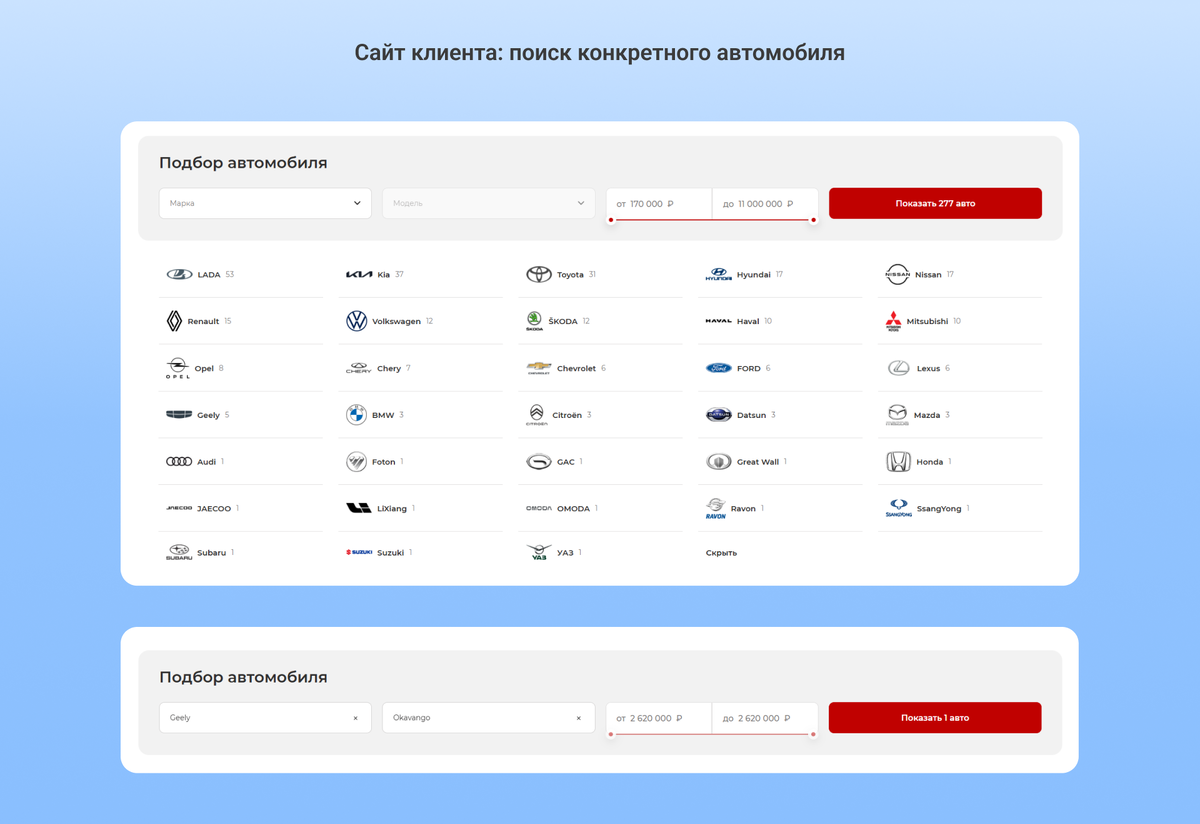This screenshot has width=1200, height=824.
Task: Select the Toyota logo icon
Action: 539,274
